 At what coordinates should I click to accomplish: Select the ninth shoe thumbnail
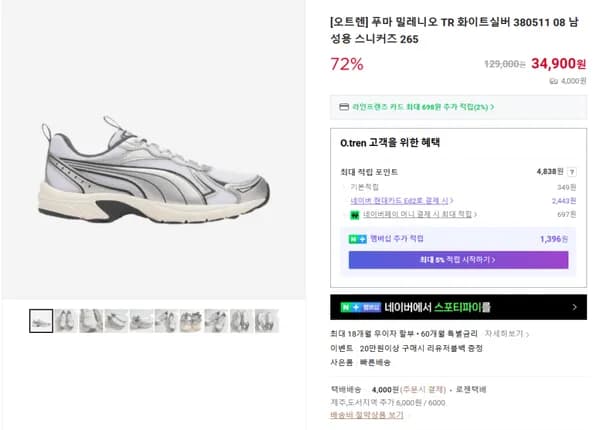pos(241,321)
